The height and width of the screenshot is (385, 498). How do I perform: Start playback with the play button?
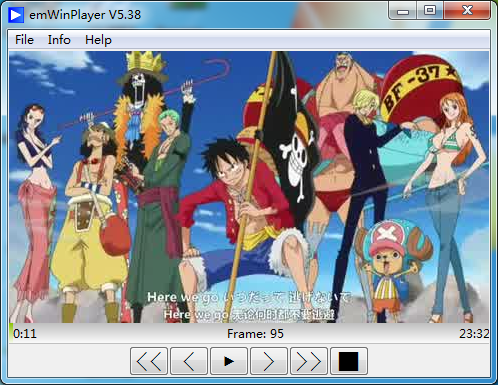click(x=229, y=361)
